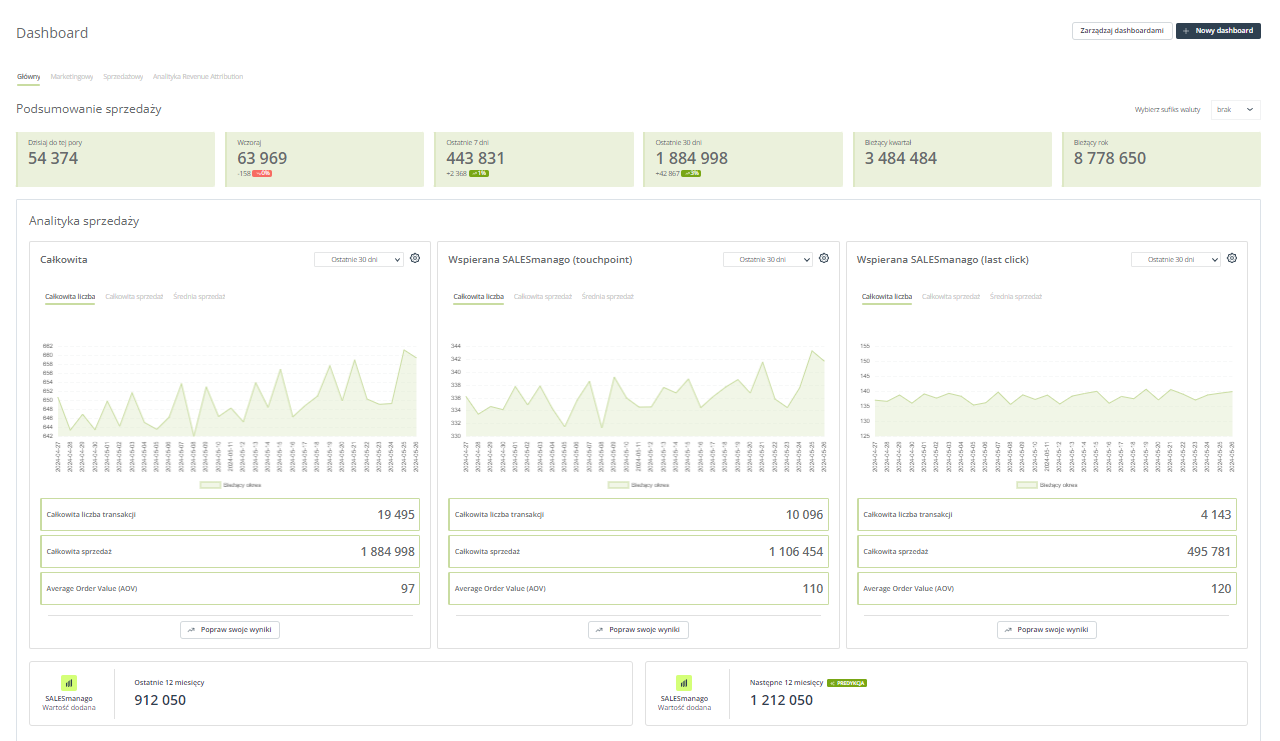Image resolution: width=1280 pixels, height=741 pixels.
Task: Click Nowy dashboard button
Action: [x=1218, y=31]
